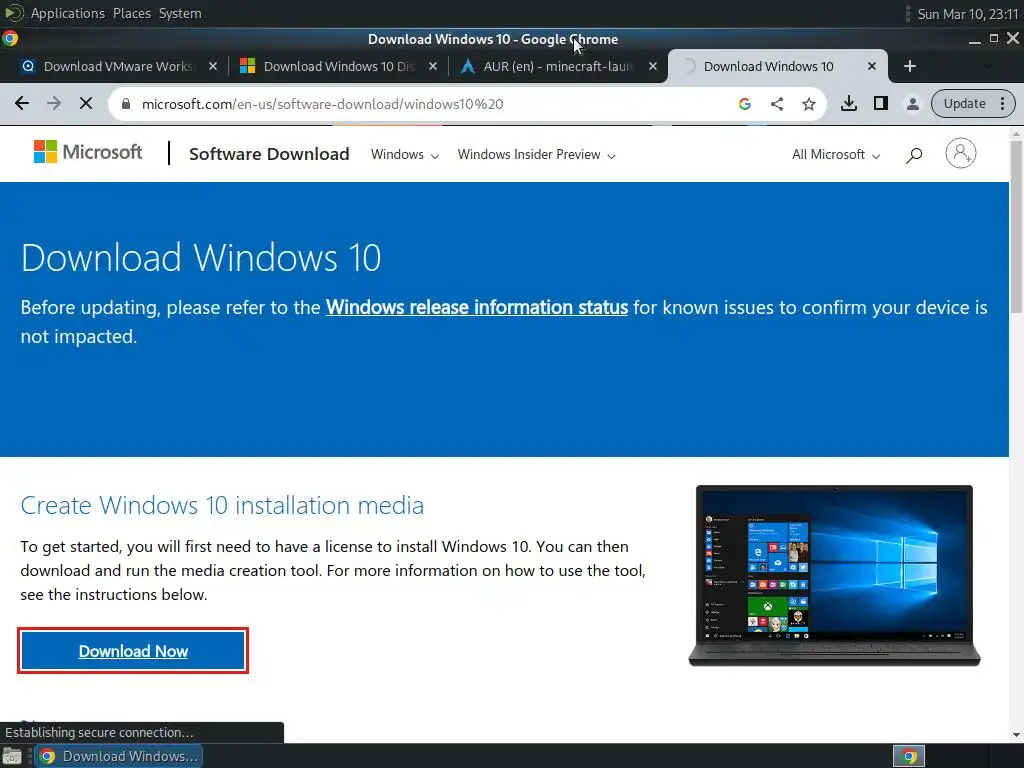Share this page icon
This screenshot has width=1024, height=768.
tap(776, 103)
